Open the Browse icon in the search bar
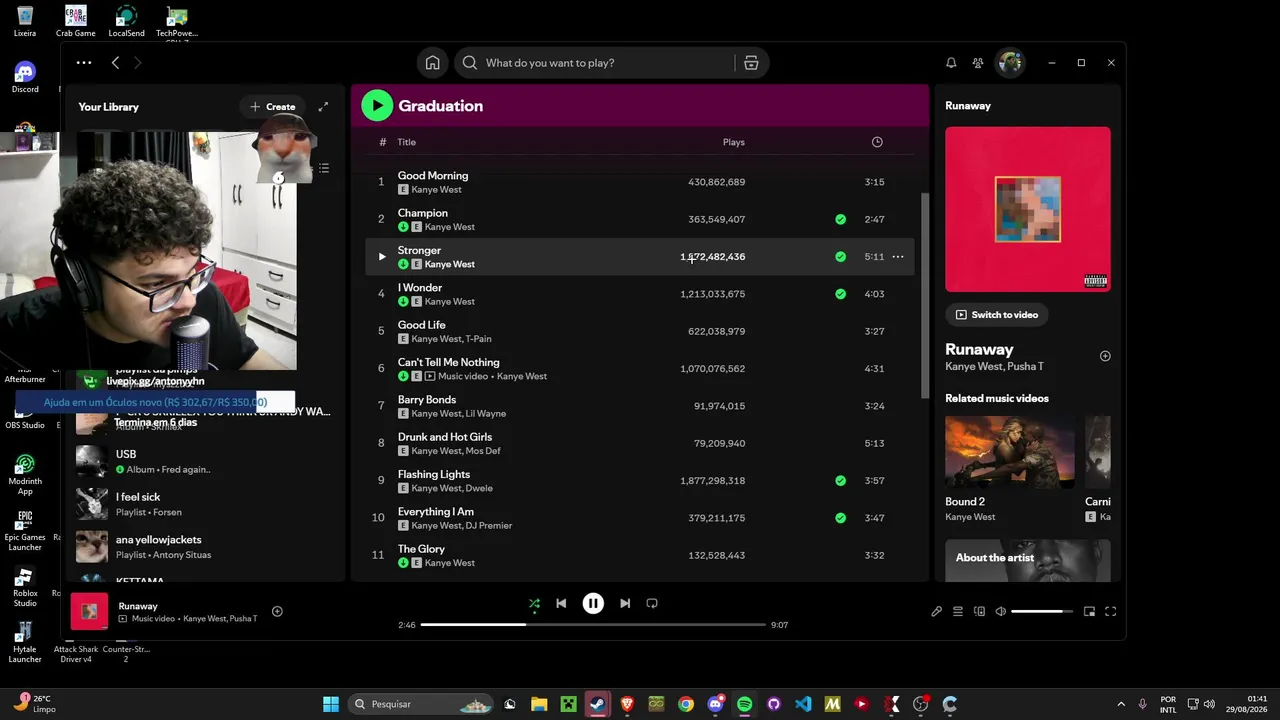Image resolution: width=1280 pixels, height=720 pixels. (751, 63)
